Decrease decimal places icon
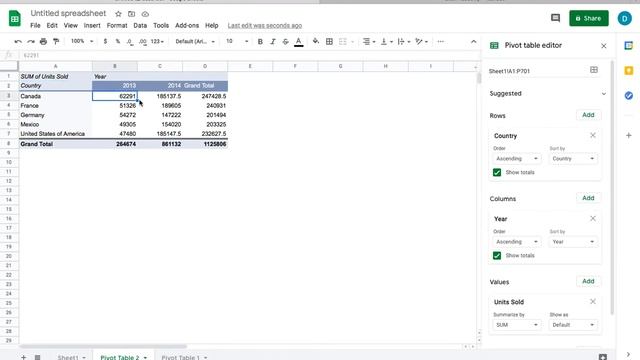 click(130, 42)
